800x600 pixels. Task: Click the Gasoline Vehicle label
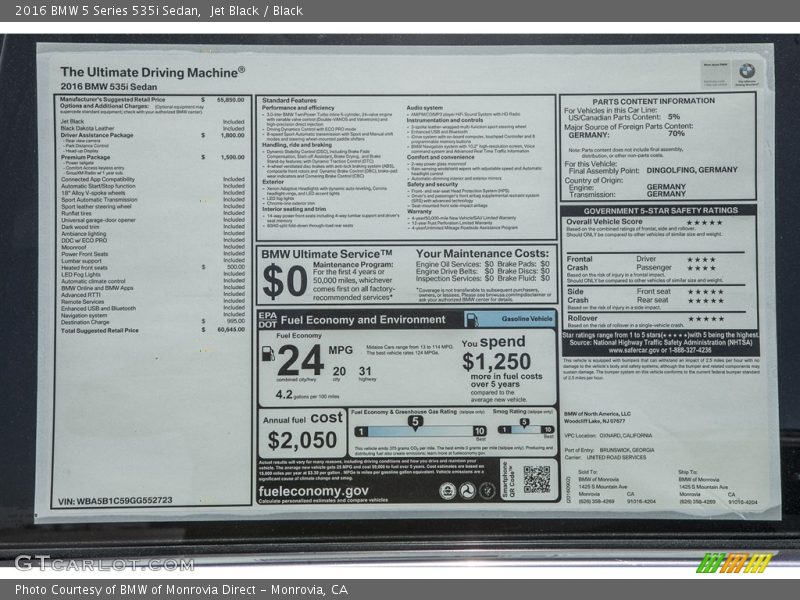(x=525, y=319)
